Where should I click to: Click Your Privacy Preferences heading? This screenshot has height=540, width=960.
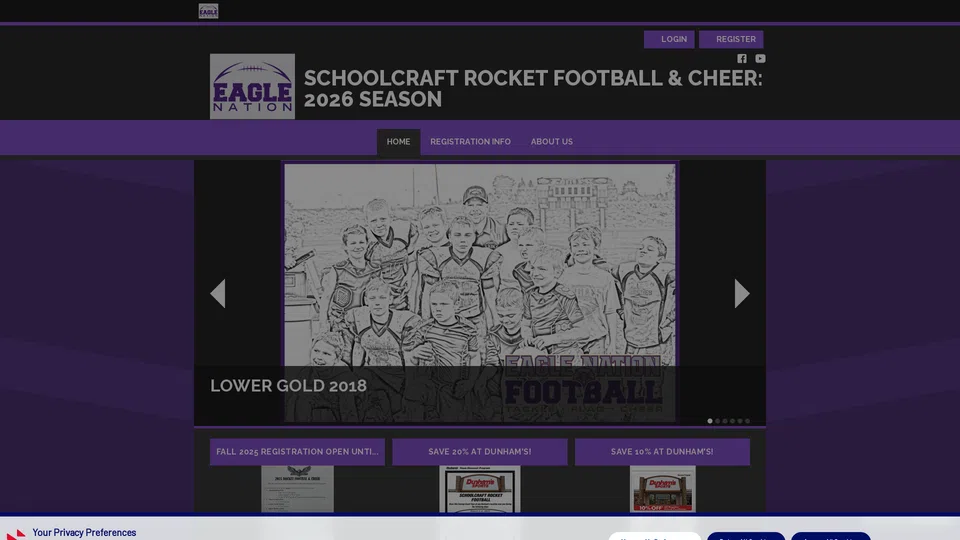(x=84, y=533)
